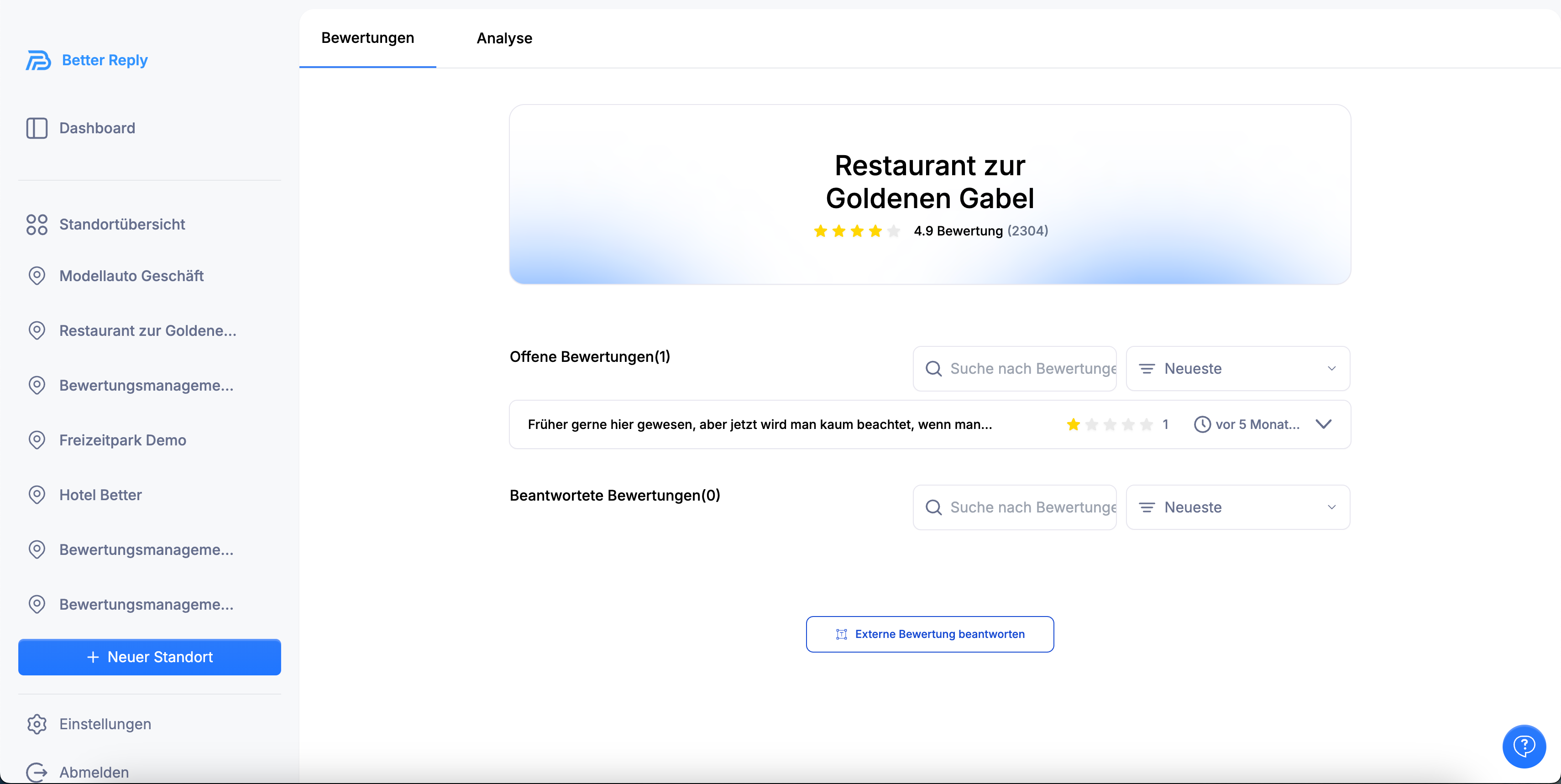
Task: Click the pin icon beside Freizeitpark Demo
Action: 37,440
